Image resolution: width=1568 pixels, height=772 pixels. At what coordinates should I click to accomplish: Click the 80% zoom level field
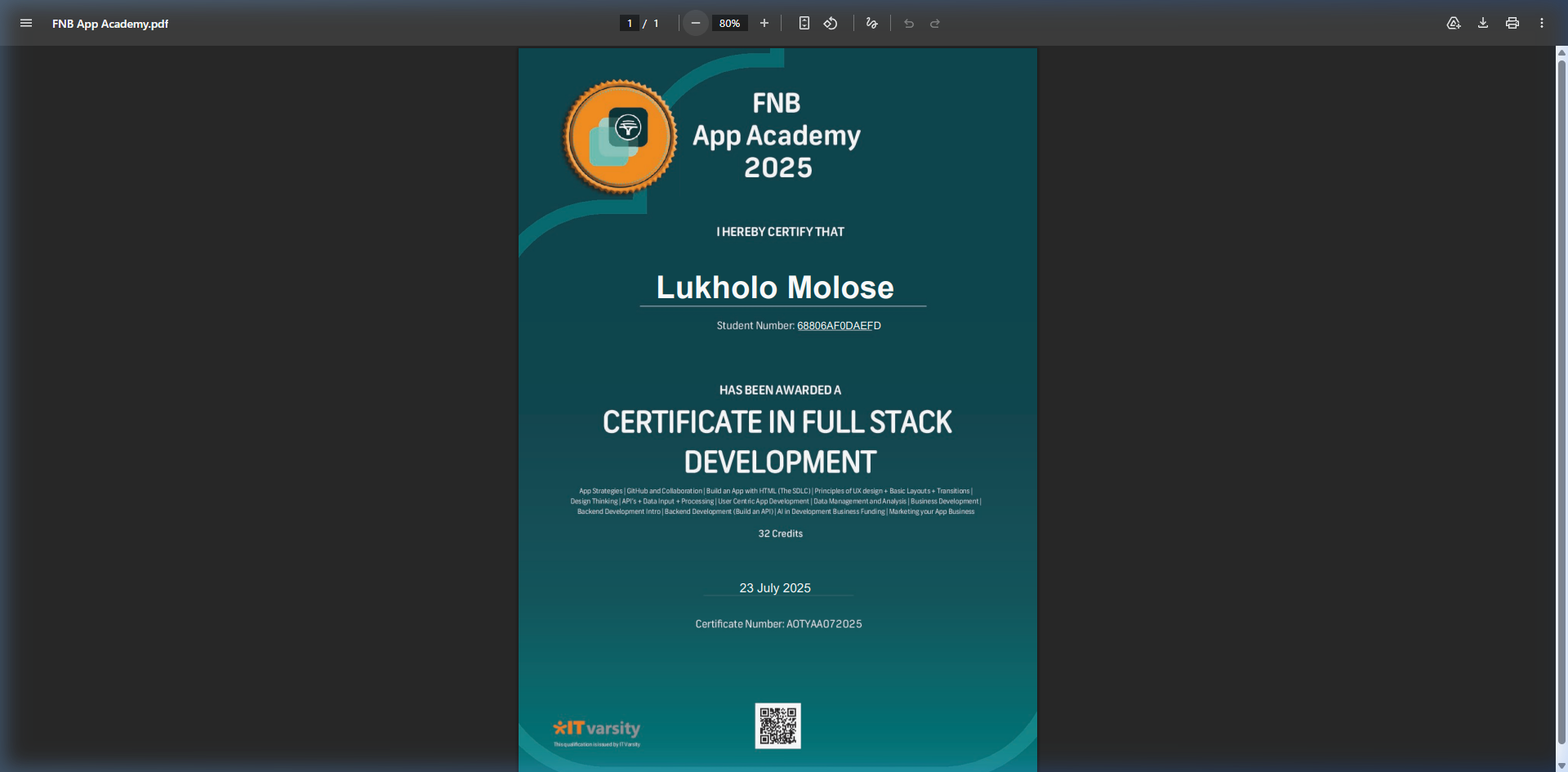[730, 23]
